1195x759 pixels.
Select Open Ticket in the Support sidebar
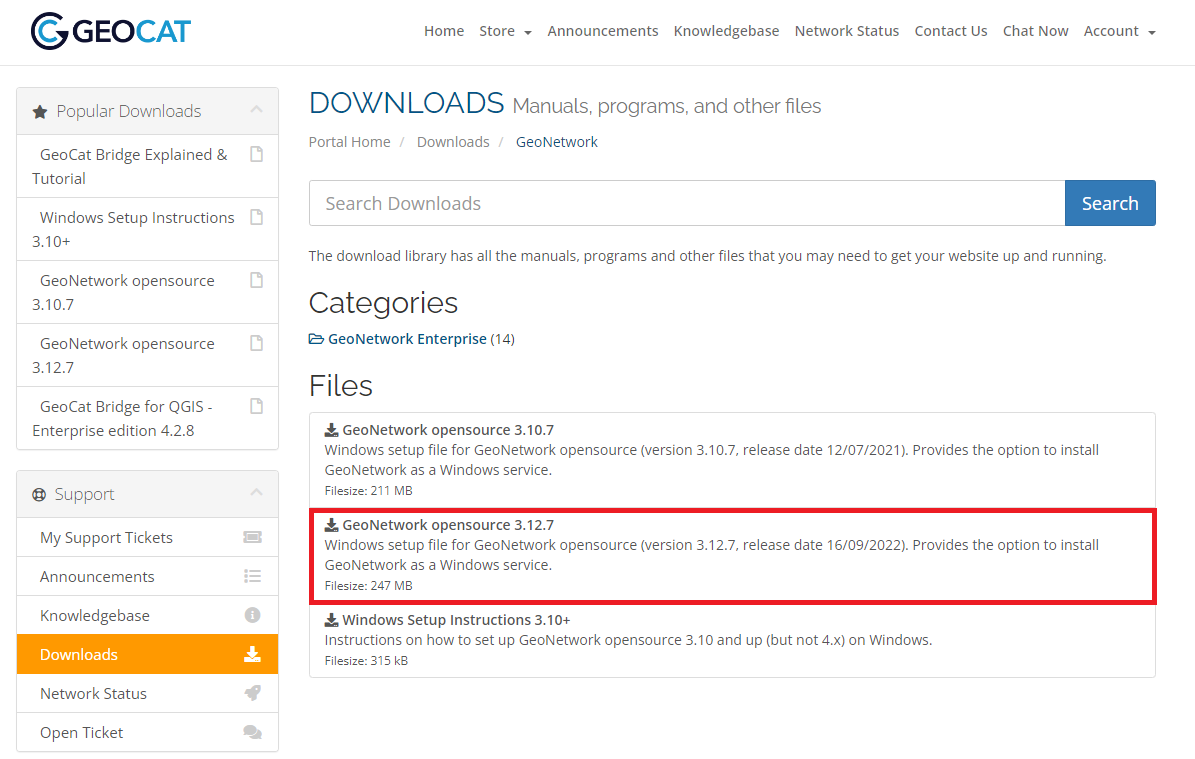[x=148, y=732]
